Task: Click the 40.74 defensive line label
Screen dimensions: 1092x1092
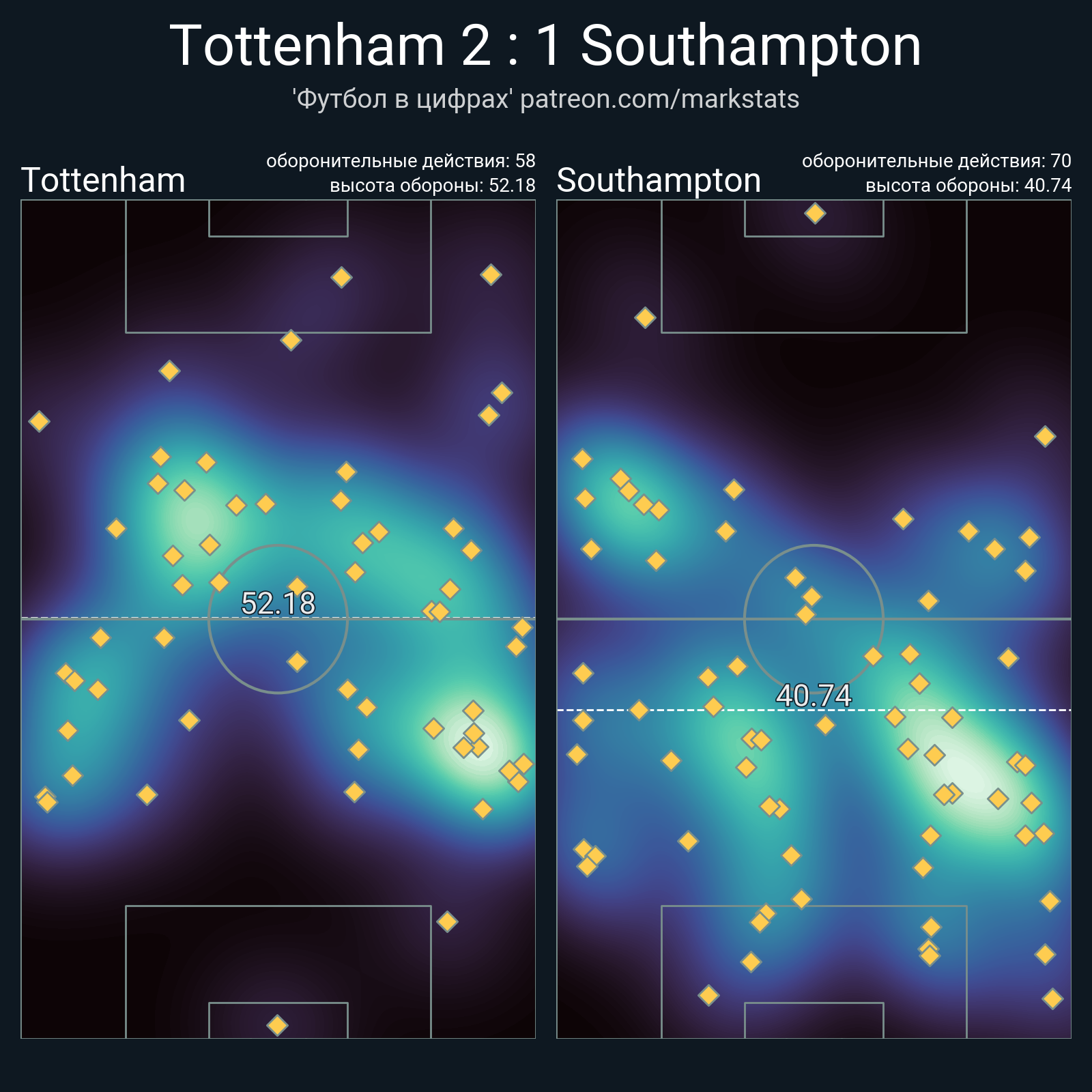Action: pyautogui.click(x=814, y=695)
